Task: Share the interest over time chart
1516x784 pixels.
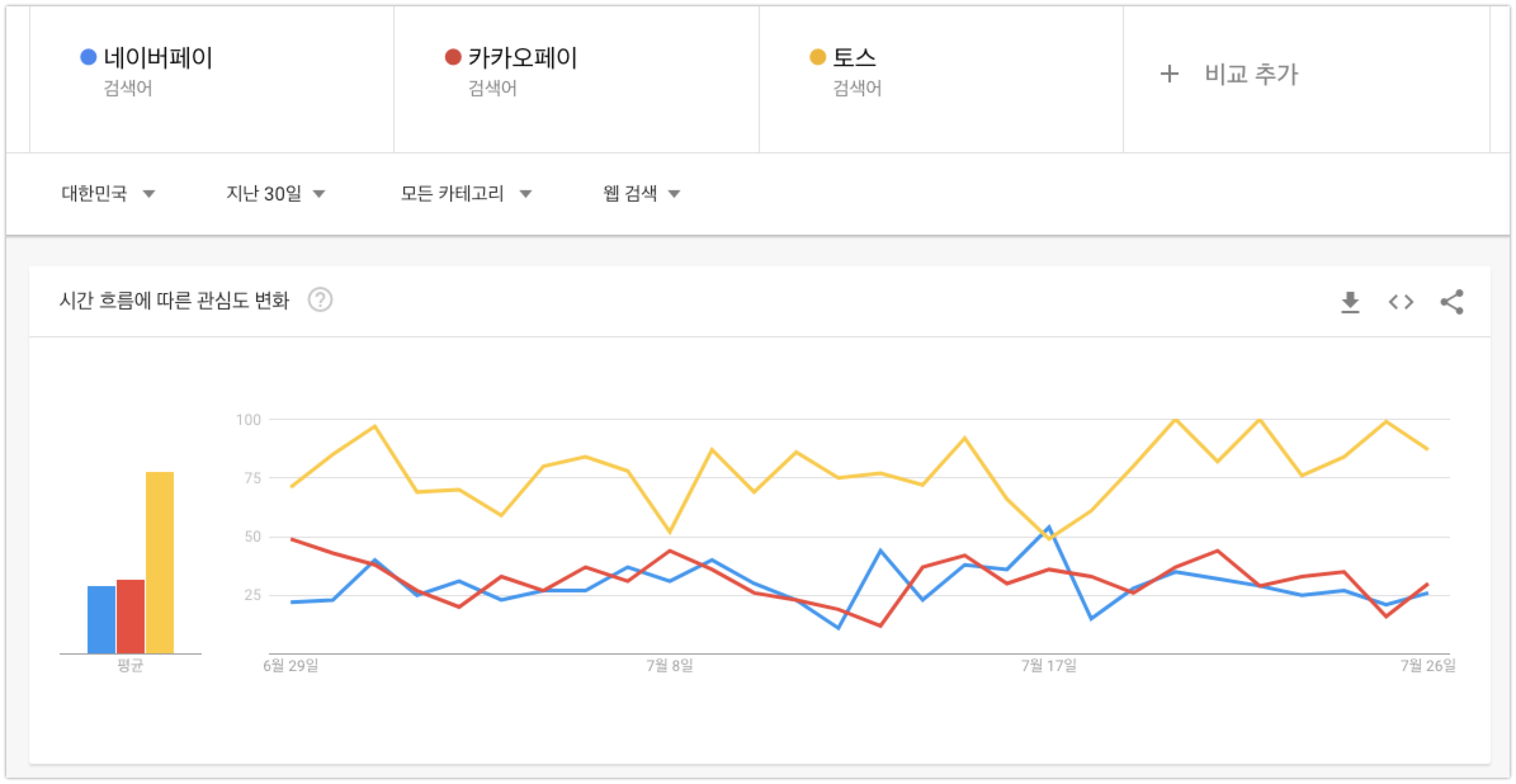Action: [x=1451, y=302]
